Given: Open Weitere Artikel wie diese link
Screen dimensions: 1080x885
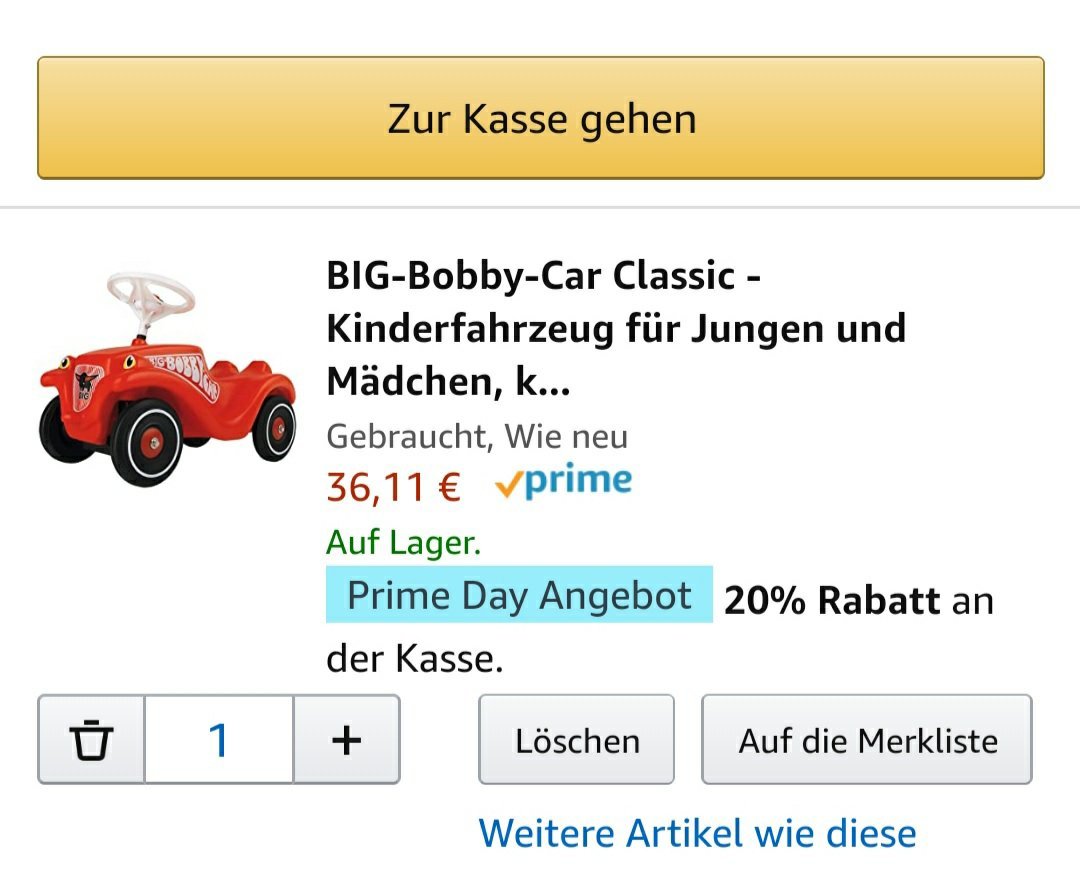Looking at the screenshot, I should (x=698, y=833).
